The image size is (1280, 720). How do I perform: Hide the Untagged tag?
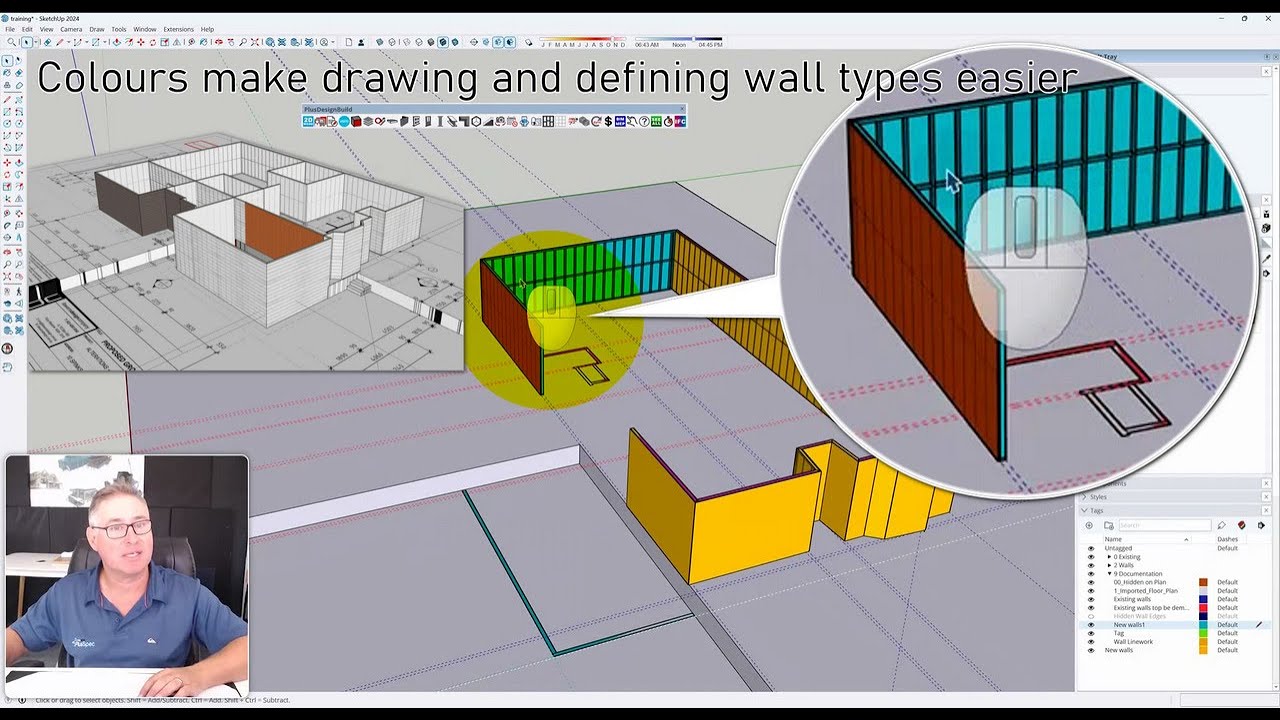(x=1091, y=548)
